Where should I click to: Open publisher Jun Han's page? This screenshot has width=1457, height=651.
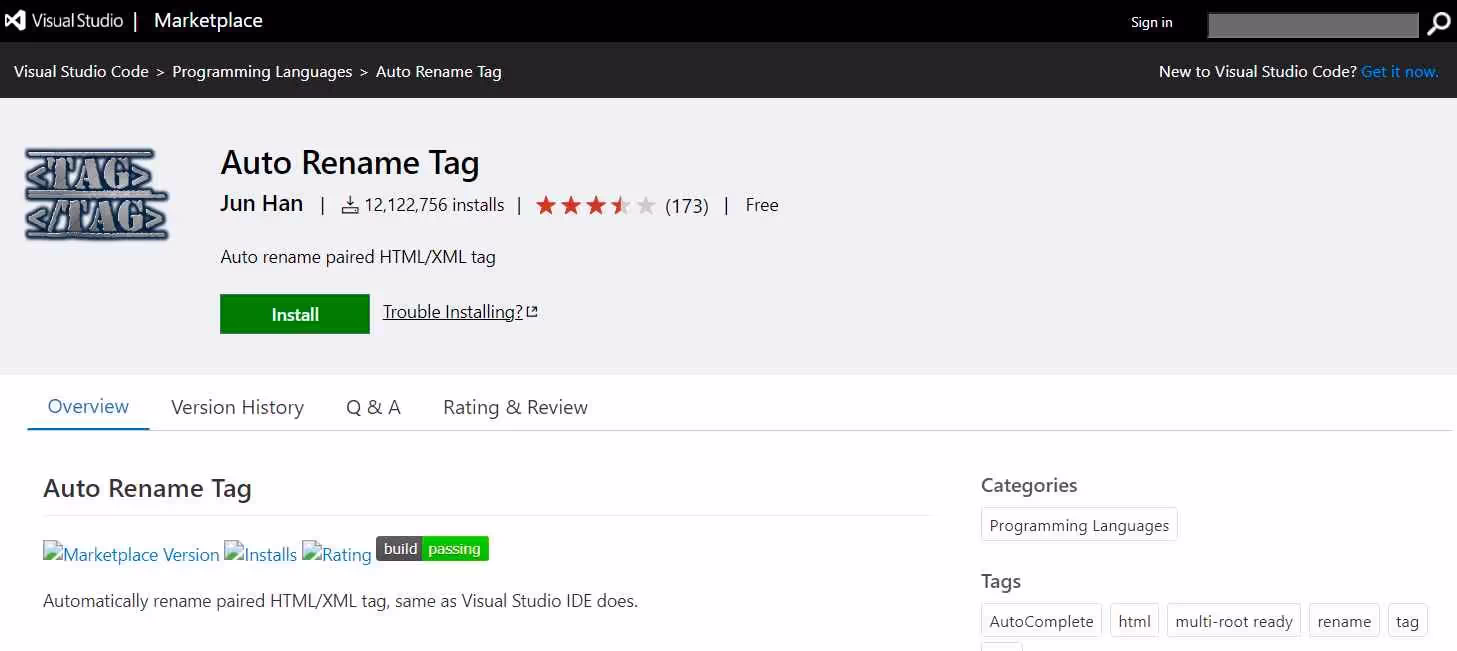(x=261, y=204)
